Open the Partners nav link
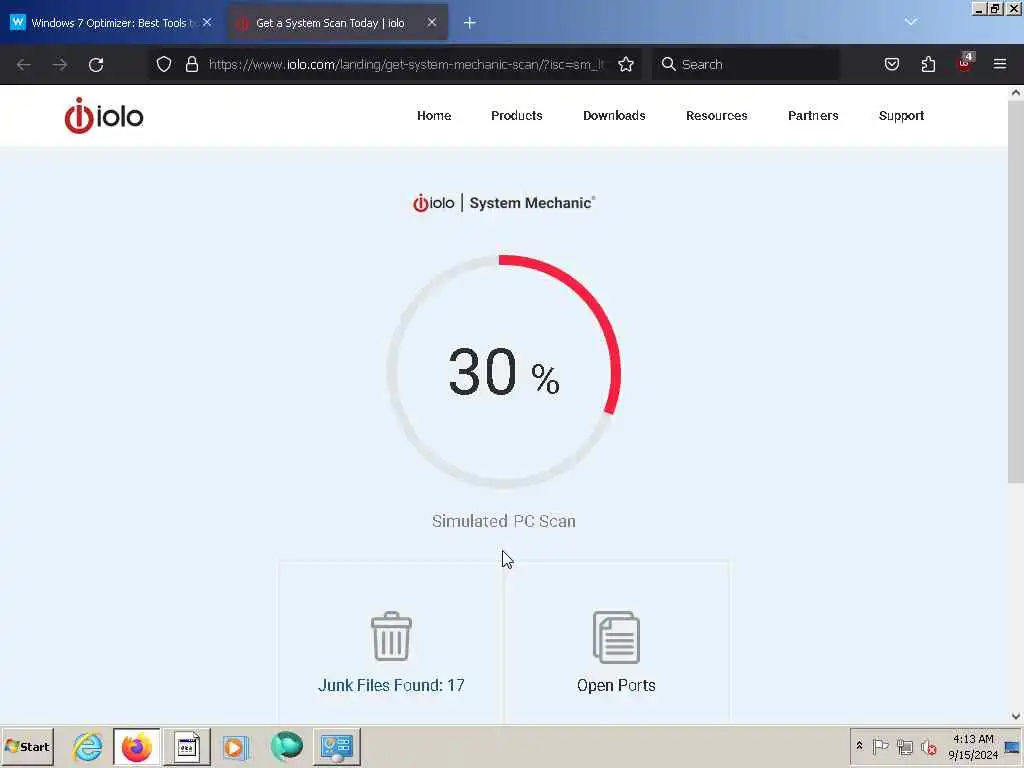The image size is (1024, 768). 813,116
